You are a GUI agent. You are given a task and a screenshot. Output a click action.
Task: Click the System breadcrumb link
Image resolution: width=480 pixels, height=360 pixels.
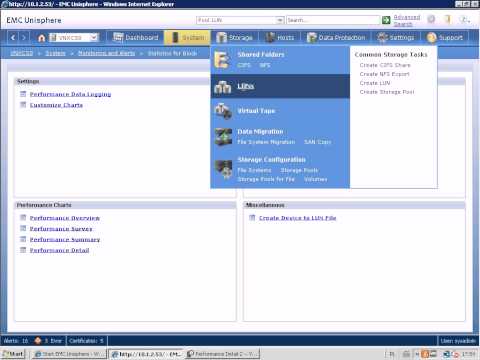55,53
